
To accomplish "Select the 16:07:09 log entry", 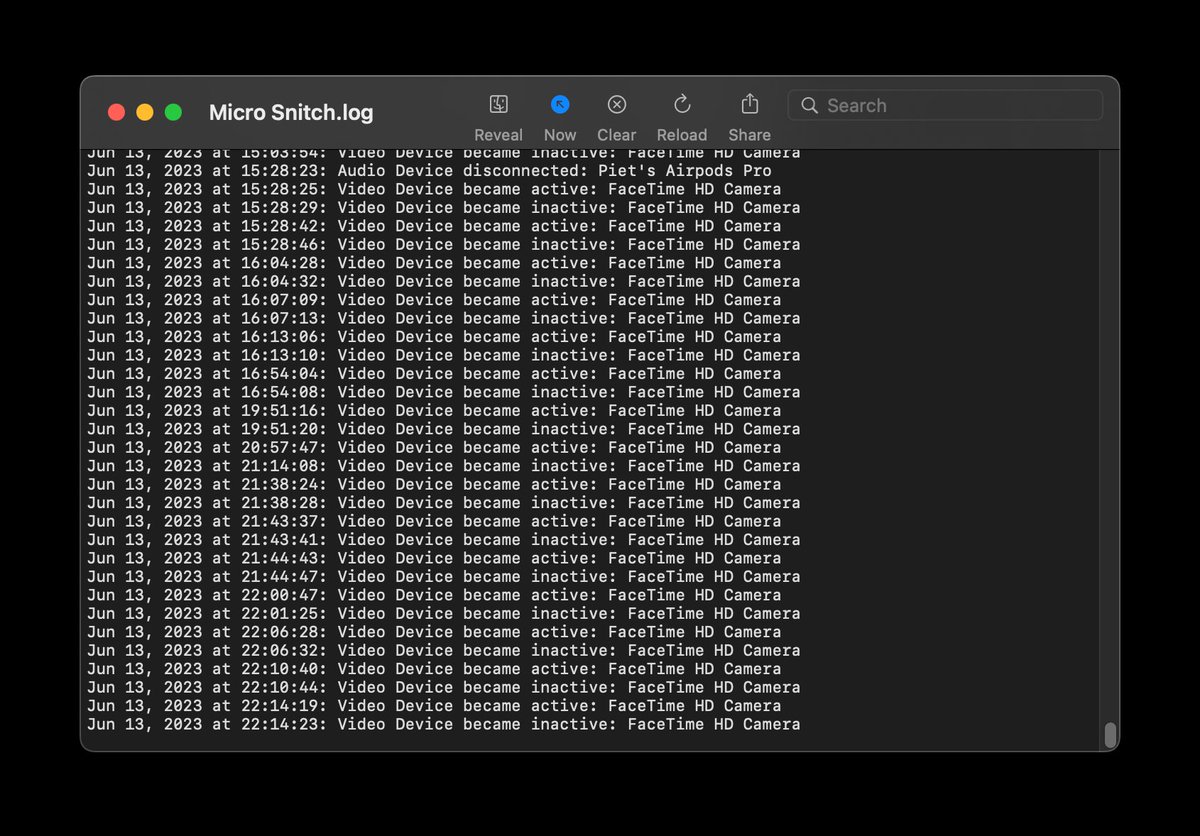I will (434, 300).
